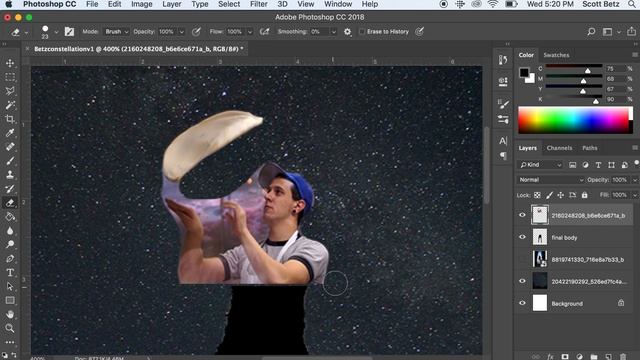Open the Opacity dropdown in options bar
640x360 pixels.
point(182,32)
